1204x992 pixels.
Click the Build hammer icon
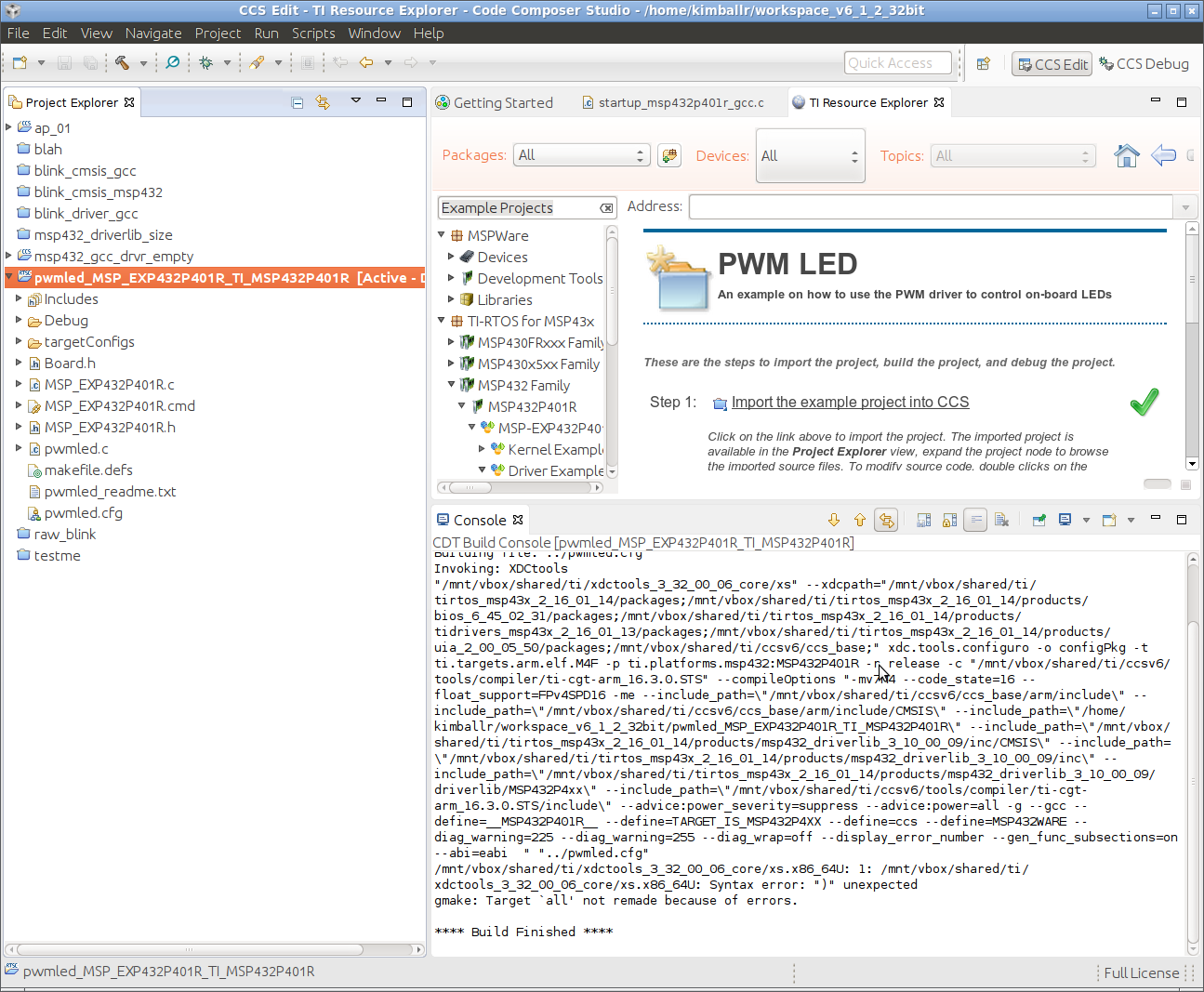coord(122,63)
